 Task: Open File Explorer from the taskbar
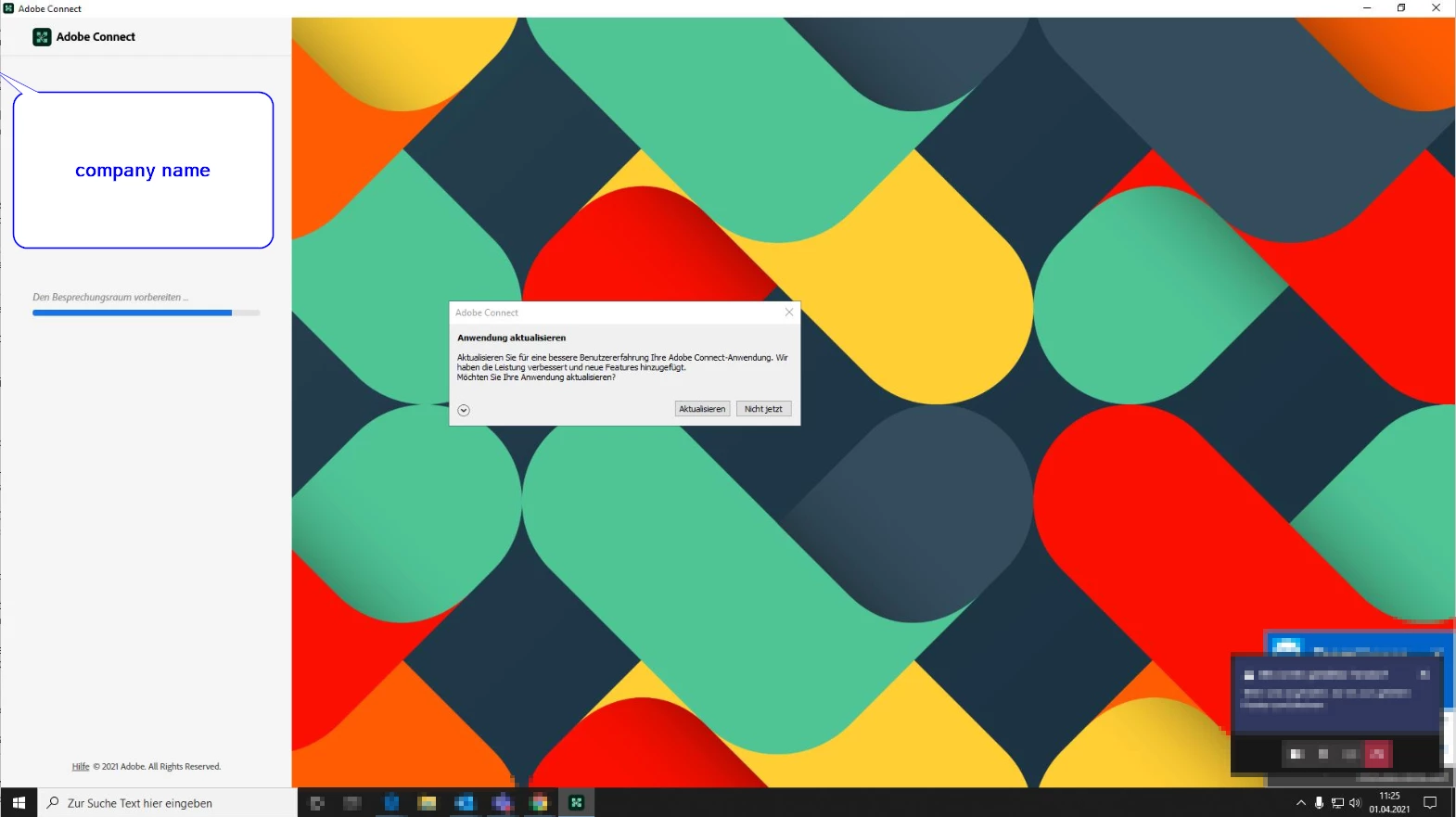coord(427,803)
